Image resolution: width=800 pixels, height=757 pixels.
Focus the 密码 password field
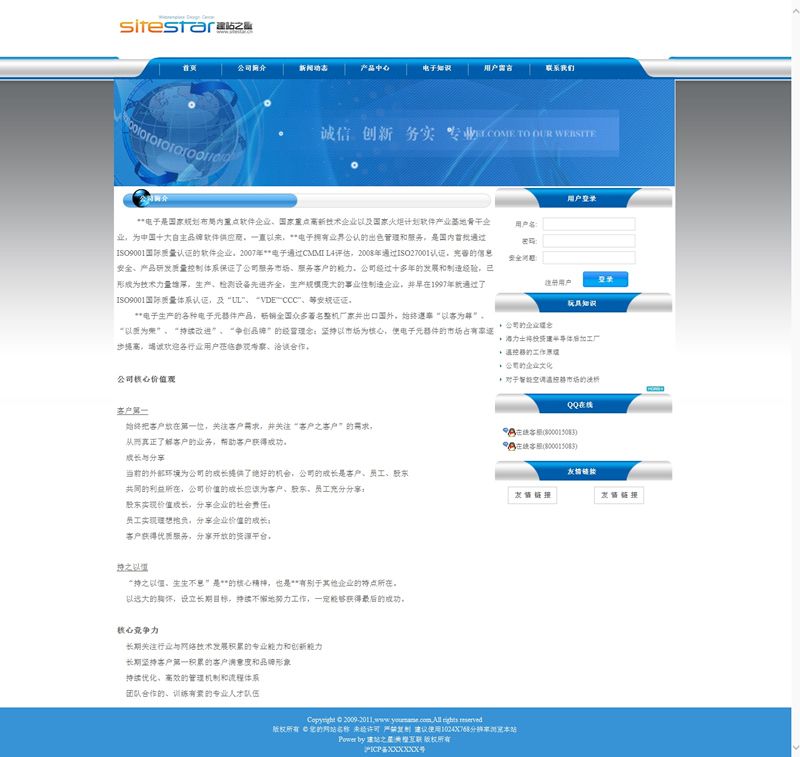click(x=602, y=241)
